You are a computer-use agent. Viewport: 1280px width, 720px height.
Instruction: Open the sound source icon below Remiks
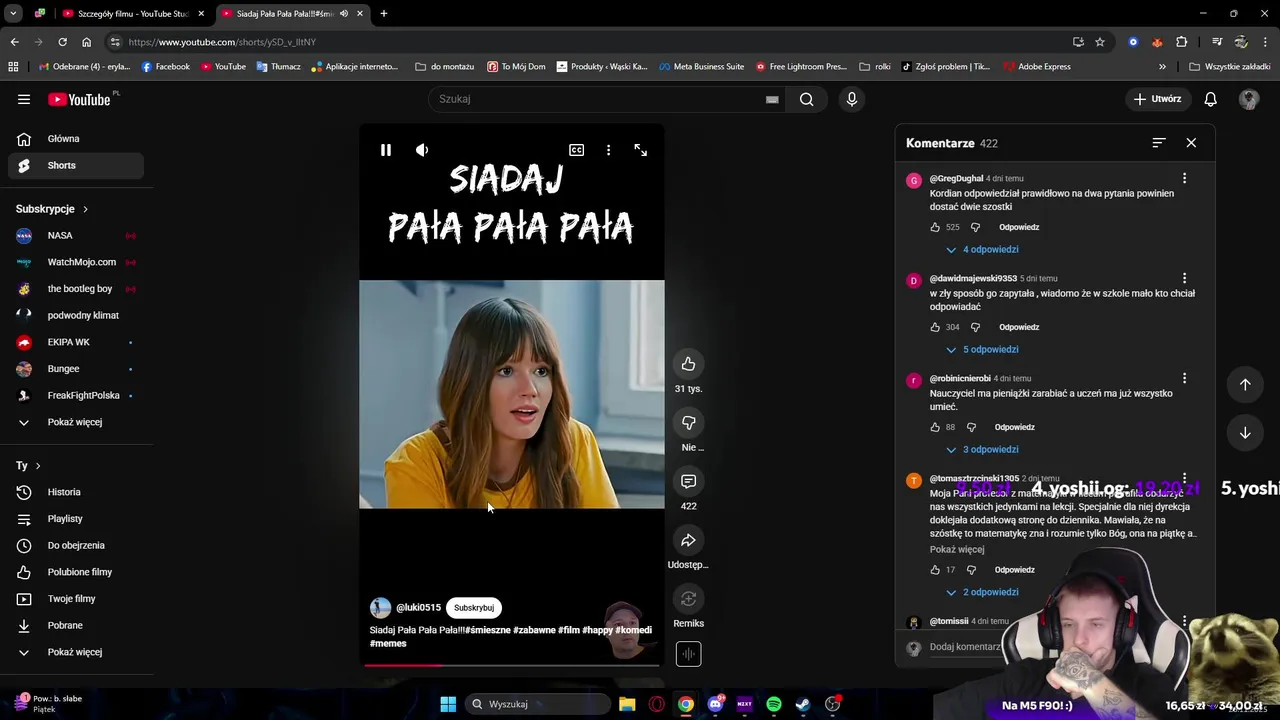688,654
